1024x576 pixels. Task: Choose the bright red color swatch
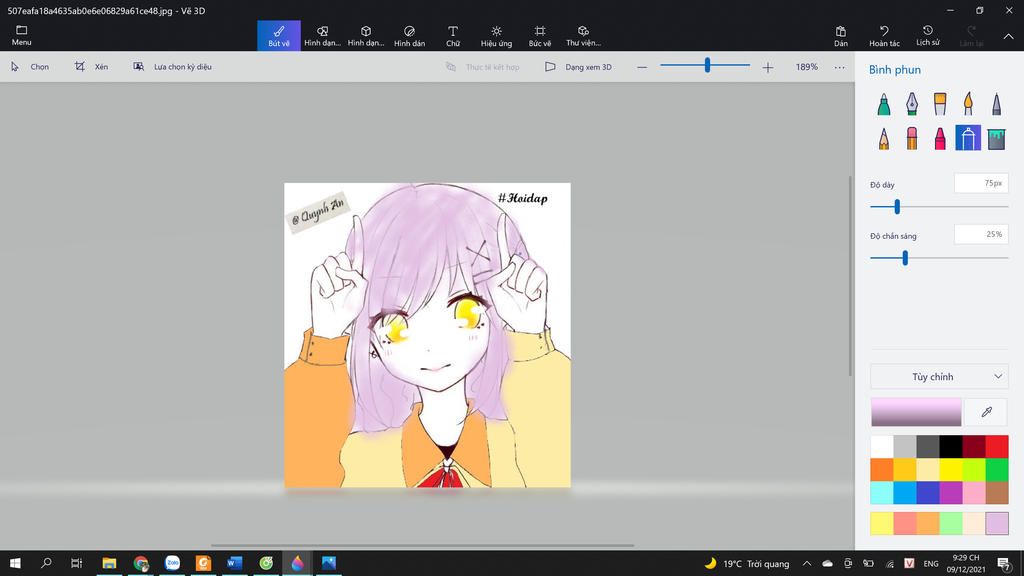point(997,447)
